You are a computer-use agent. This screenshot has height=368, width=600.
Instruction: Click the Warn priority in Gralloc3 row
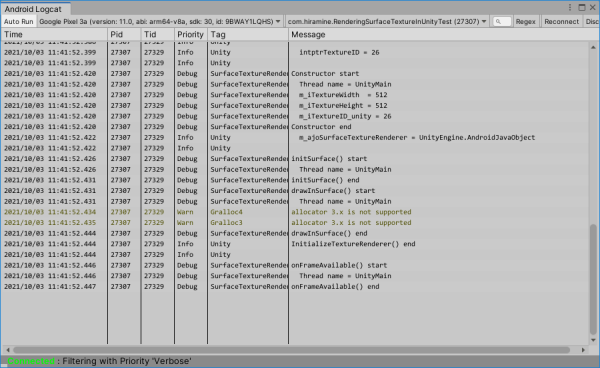(x=185, y=223)
